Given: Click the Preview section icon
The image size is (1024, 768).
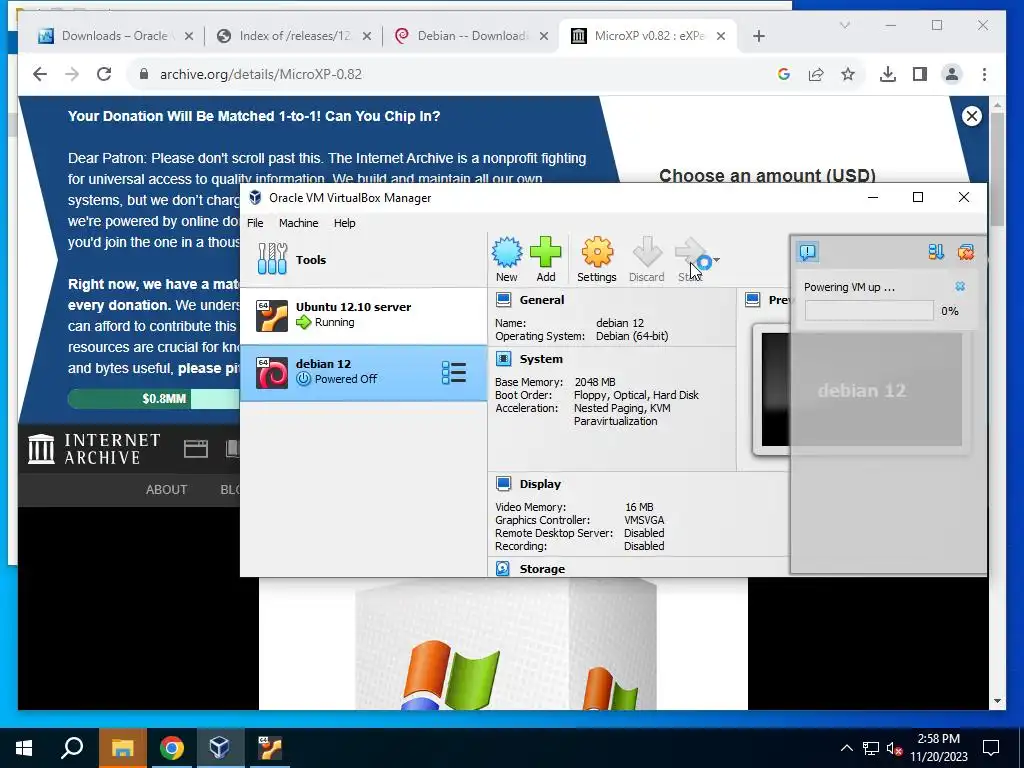Looking at the screenshot, I should click(x=753, y=300).
